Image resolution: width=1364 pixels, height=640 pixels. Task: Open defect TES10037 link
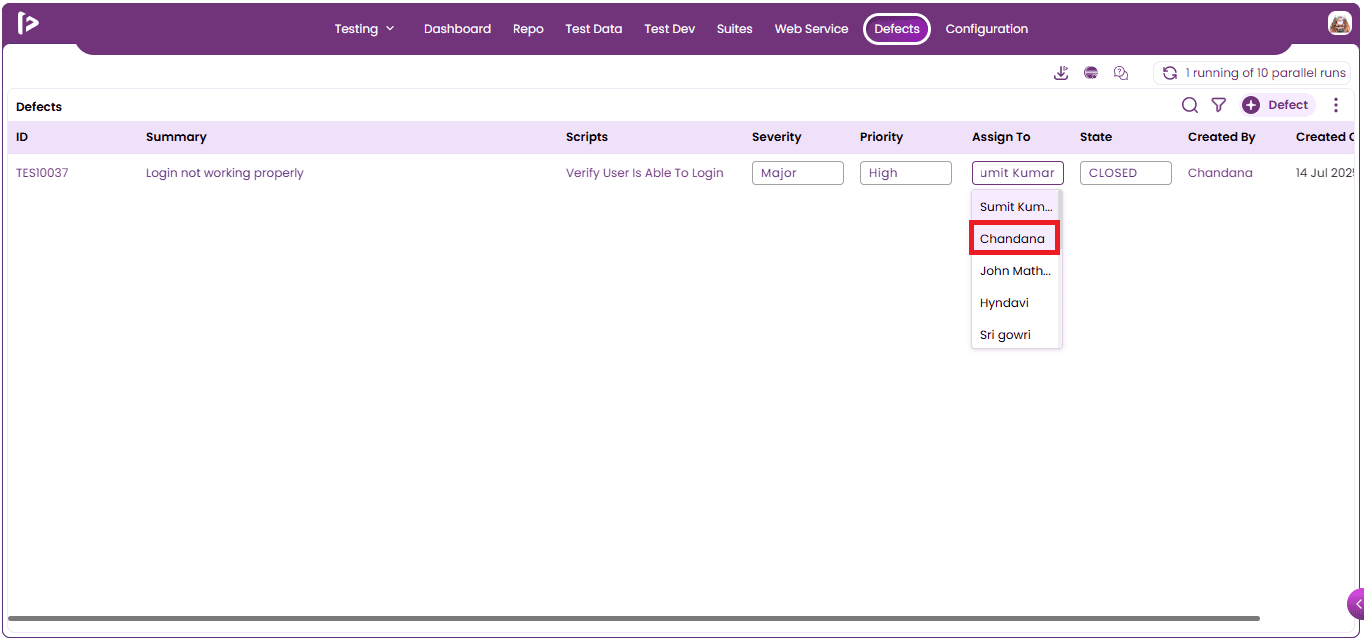point(42,173)
